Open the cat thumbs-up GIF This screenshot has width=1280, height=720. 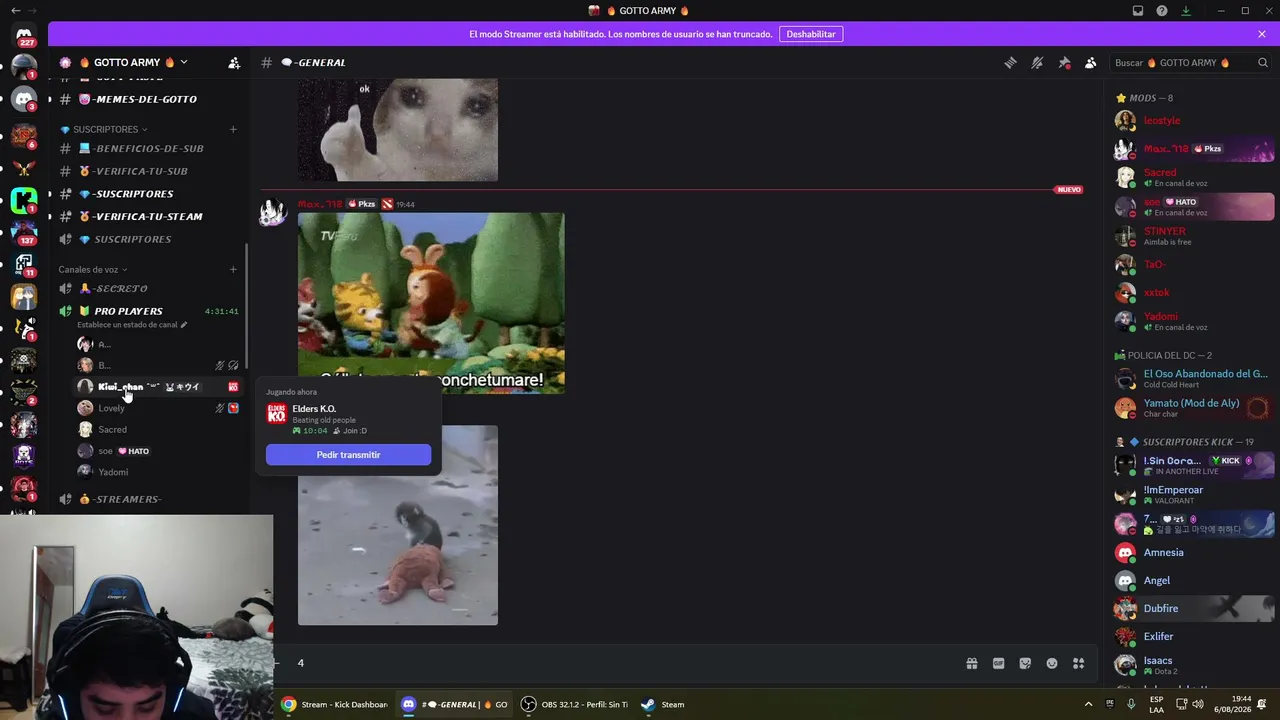pyautogui.click(x=398, y=130)
